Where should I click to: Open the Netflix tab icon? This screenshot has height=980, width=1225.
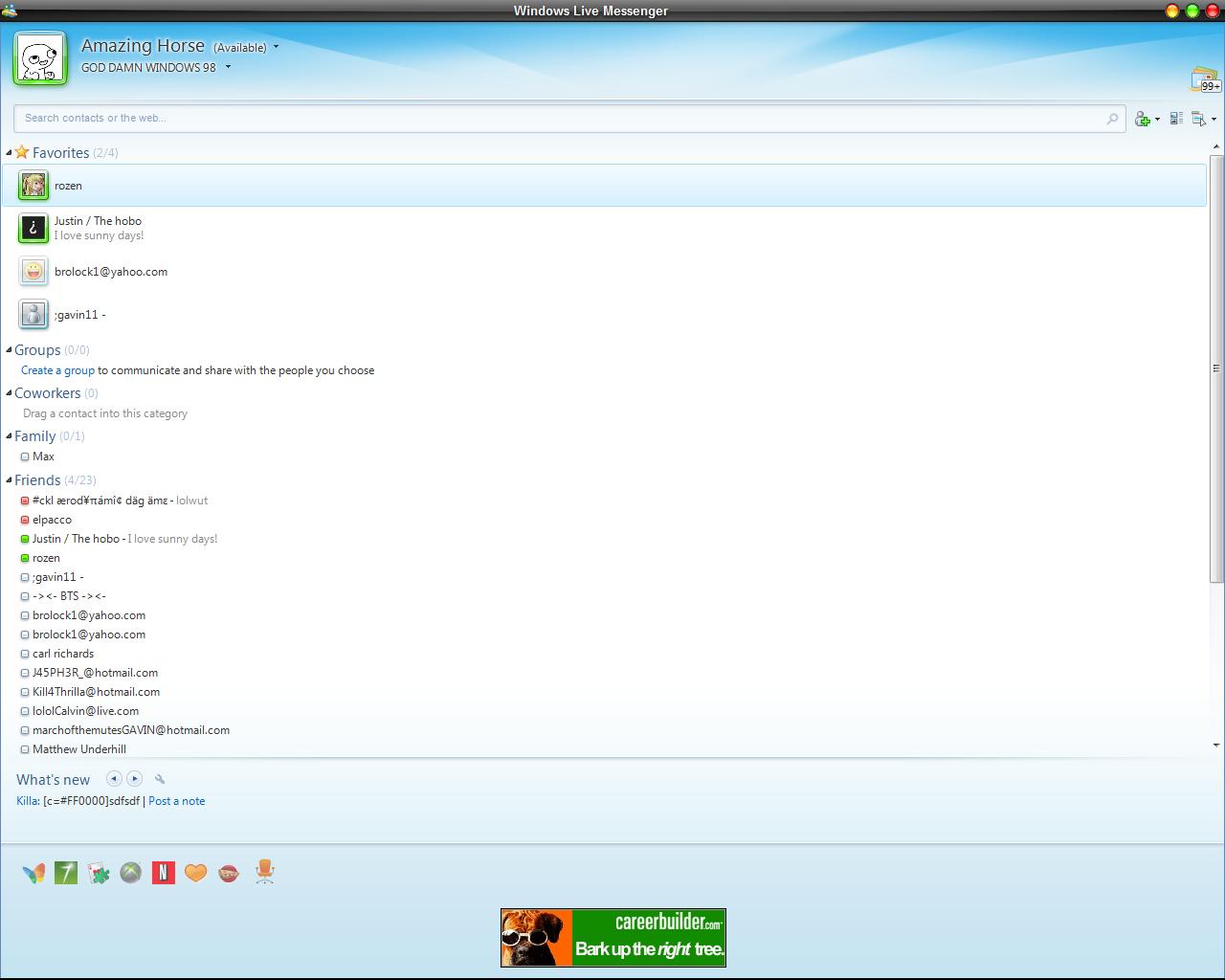164,873
